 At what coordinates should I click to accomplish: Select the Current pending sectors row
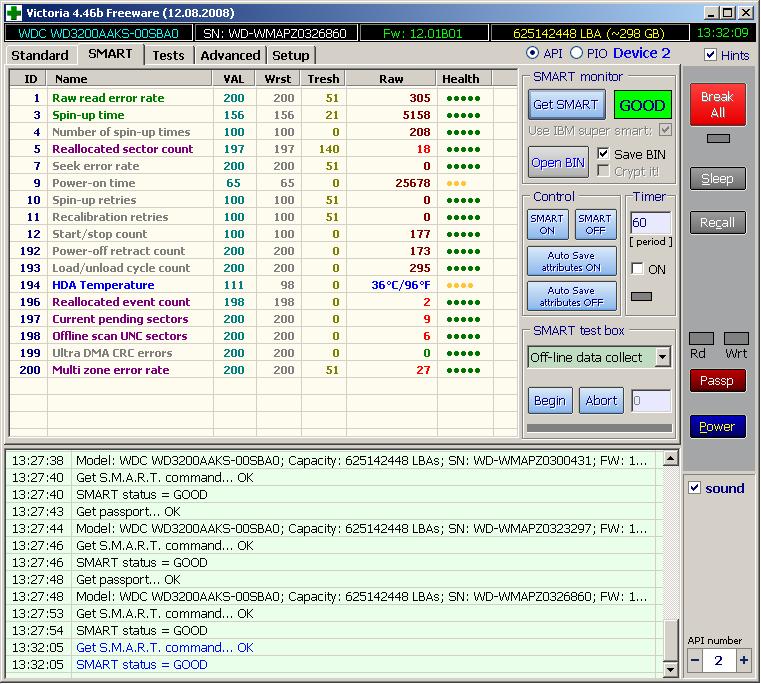[264, 319]
